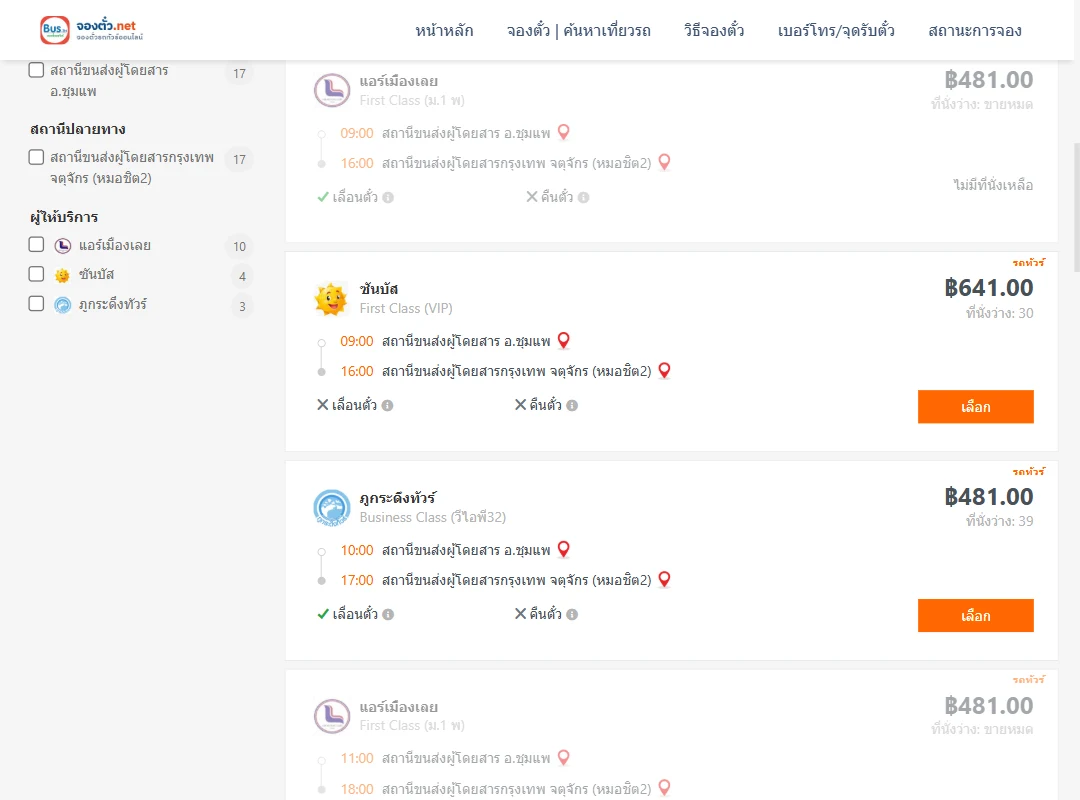Click the ฿641.00 price on ซันบัส card

(x=989, y=287)
